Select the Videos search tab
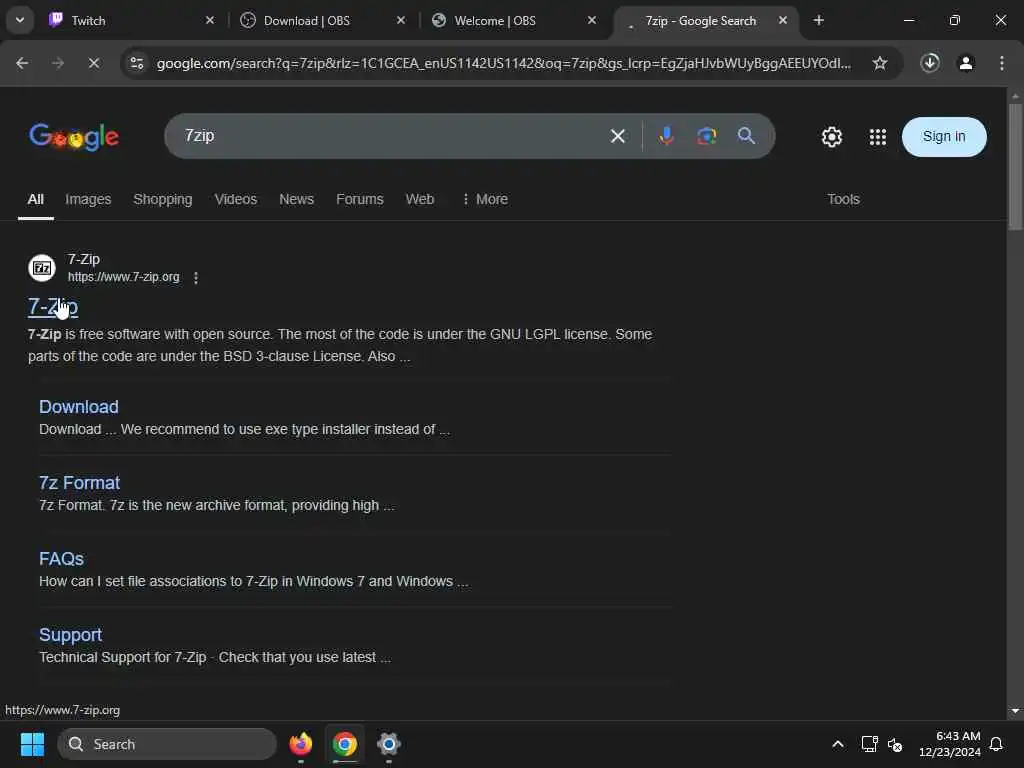This screenshot has width=1024, height=768. (236, 199)
